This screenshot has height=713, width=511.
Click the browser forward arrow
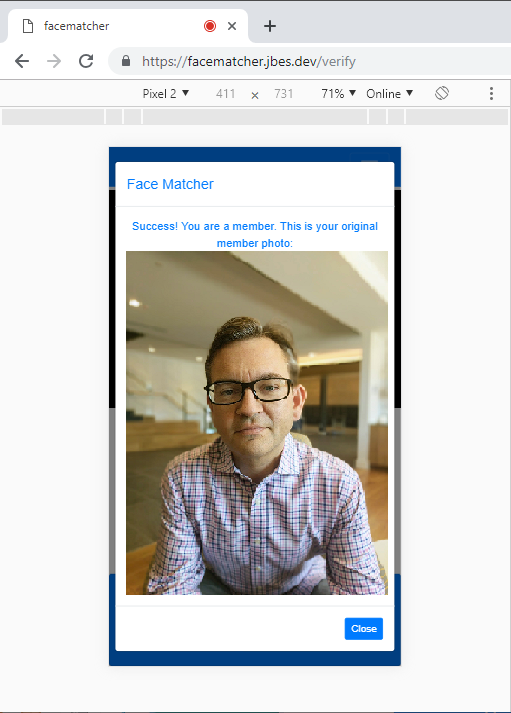[x=54, y=61]
